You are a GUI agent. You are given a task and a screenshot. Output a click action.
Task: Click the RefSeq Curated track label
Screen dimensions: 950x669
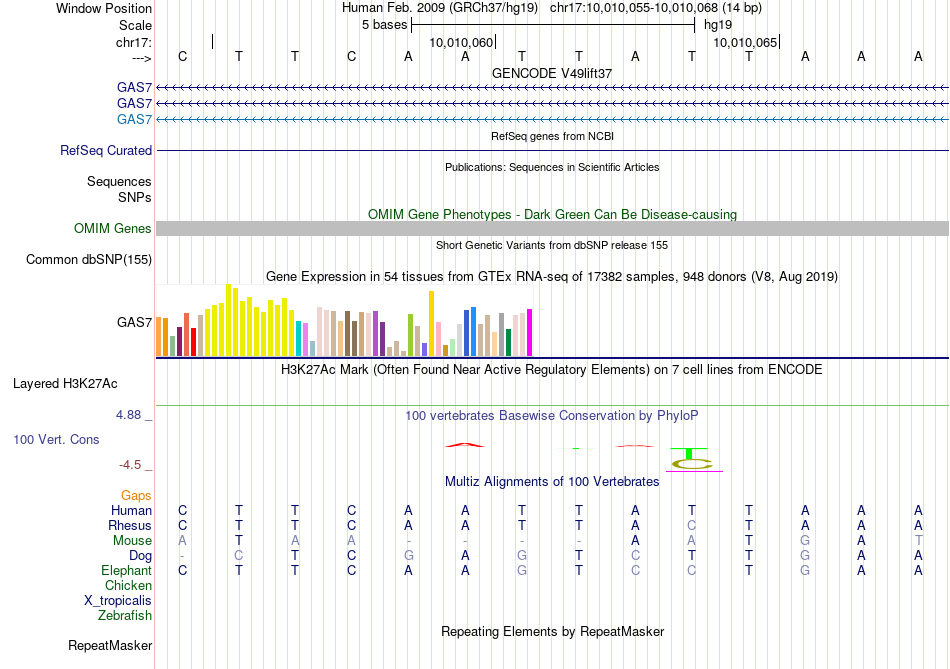point(106,150)
